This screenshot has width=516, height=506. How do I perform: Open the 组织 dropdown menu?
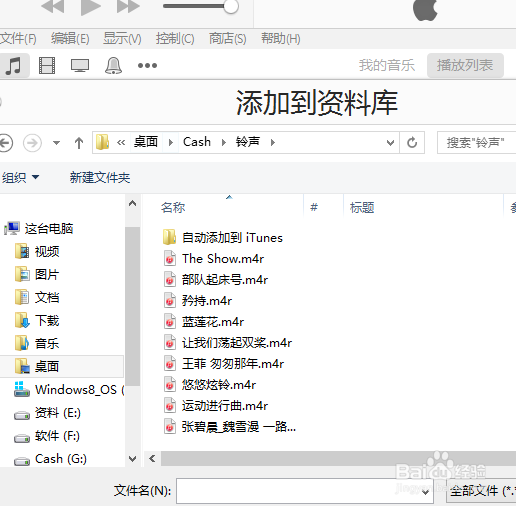[20, 177]
